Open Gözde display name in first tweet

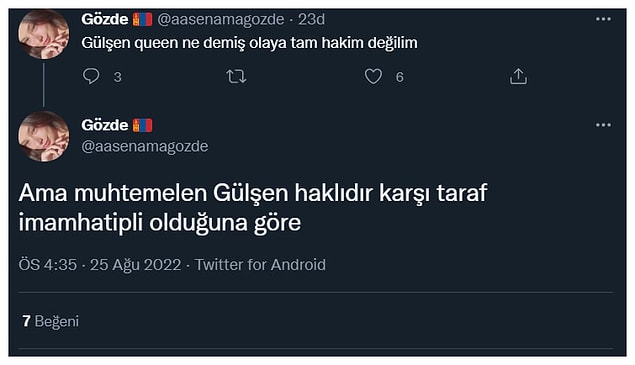[104, 19]
